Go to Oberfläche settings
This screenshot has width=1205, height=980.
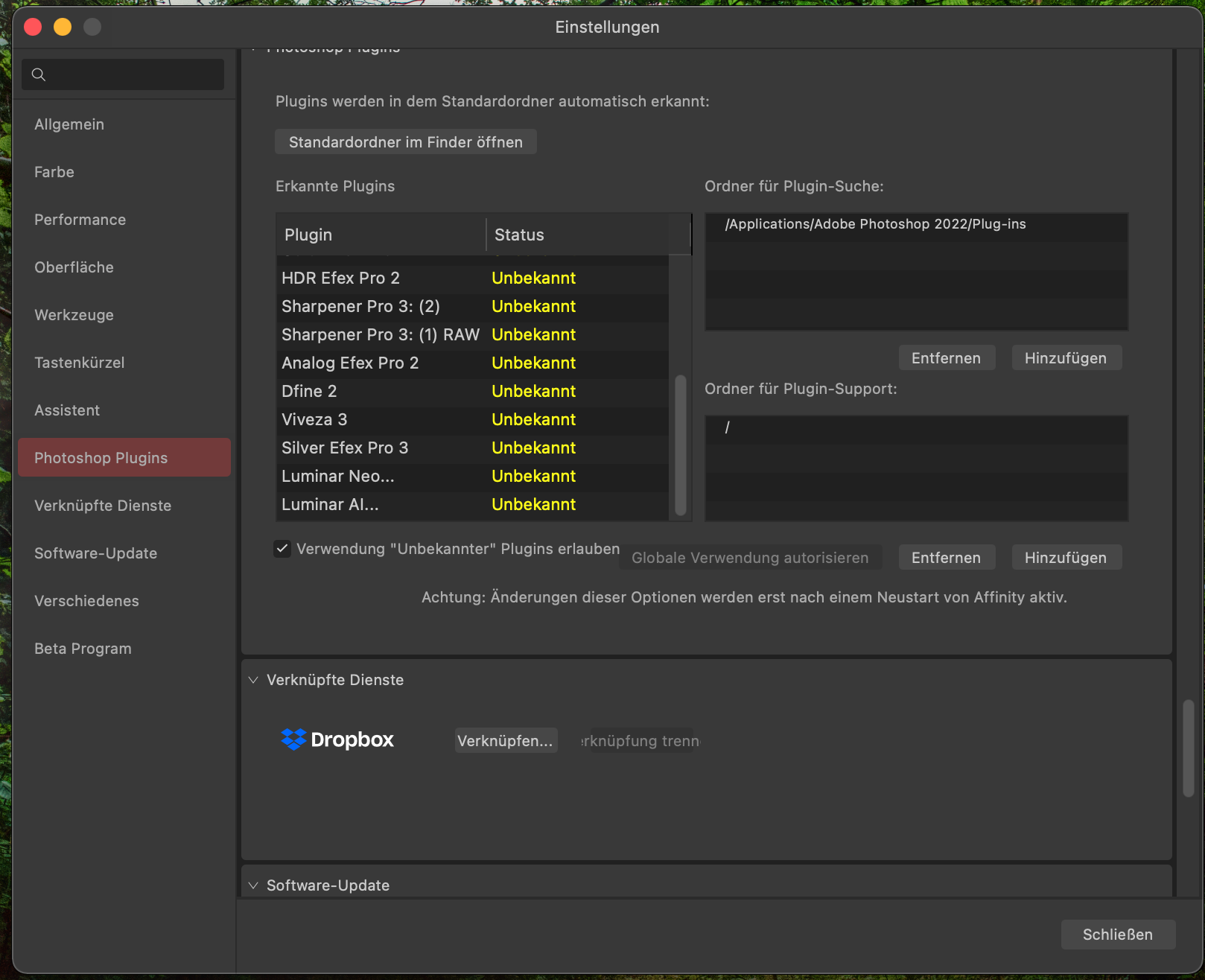click(124, 267)
